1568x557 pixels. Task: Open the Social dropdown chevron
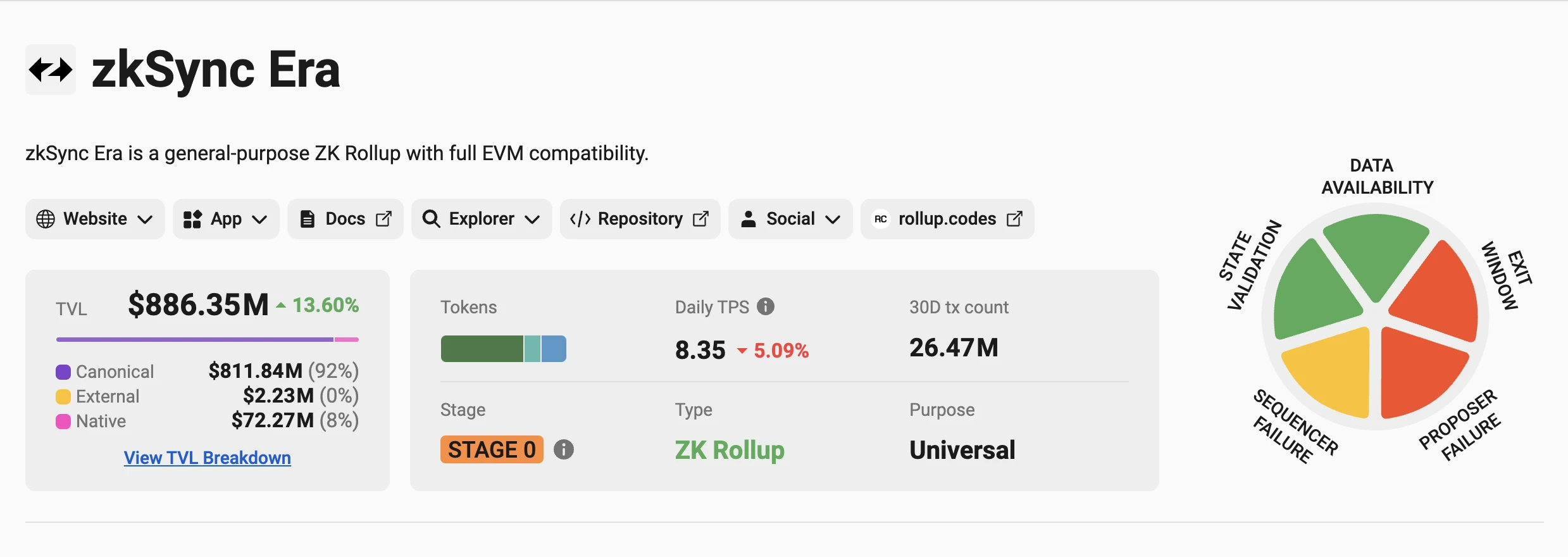point(833,220)
